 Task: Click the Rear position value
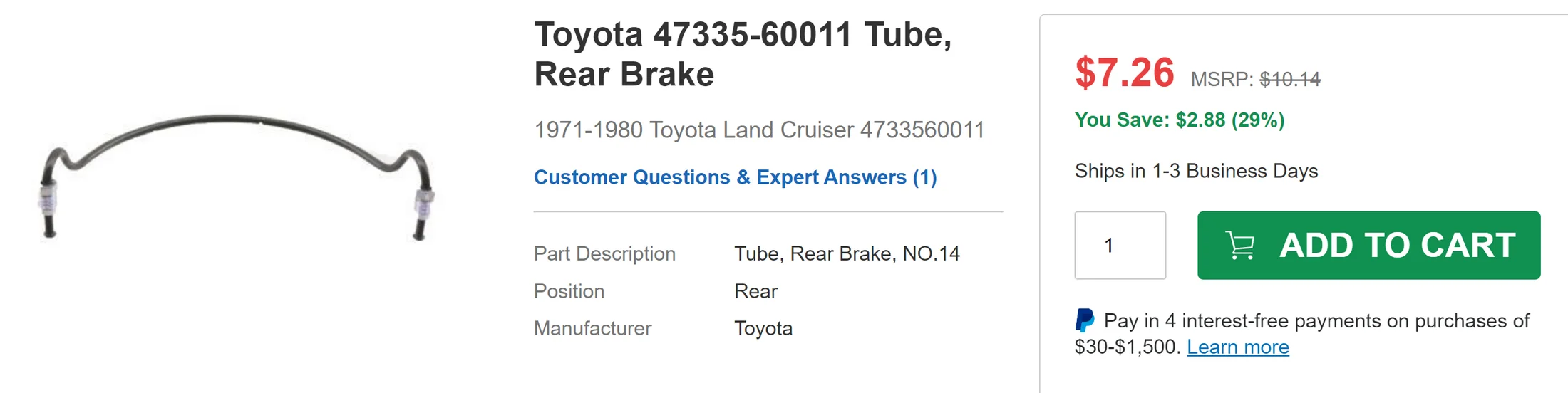(755, 292)
